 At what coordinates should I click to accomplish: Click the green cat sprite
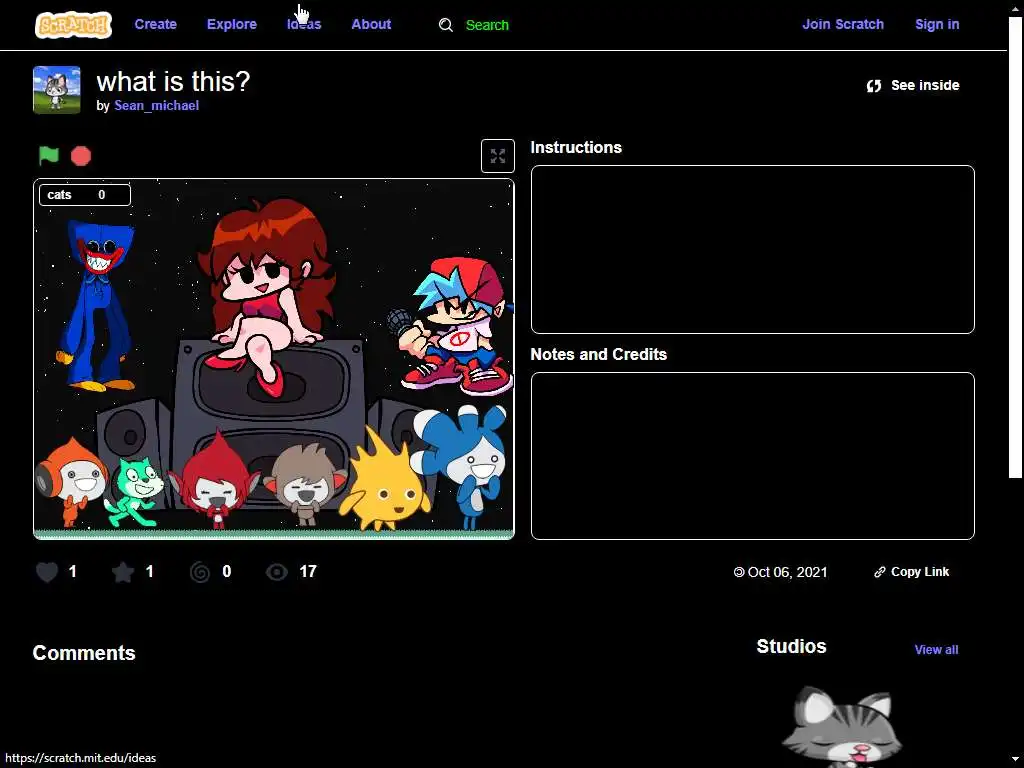(134, 491)
